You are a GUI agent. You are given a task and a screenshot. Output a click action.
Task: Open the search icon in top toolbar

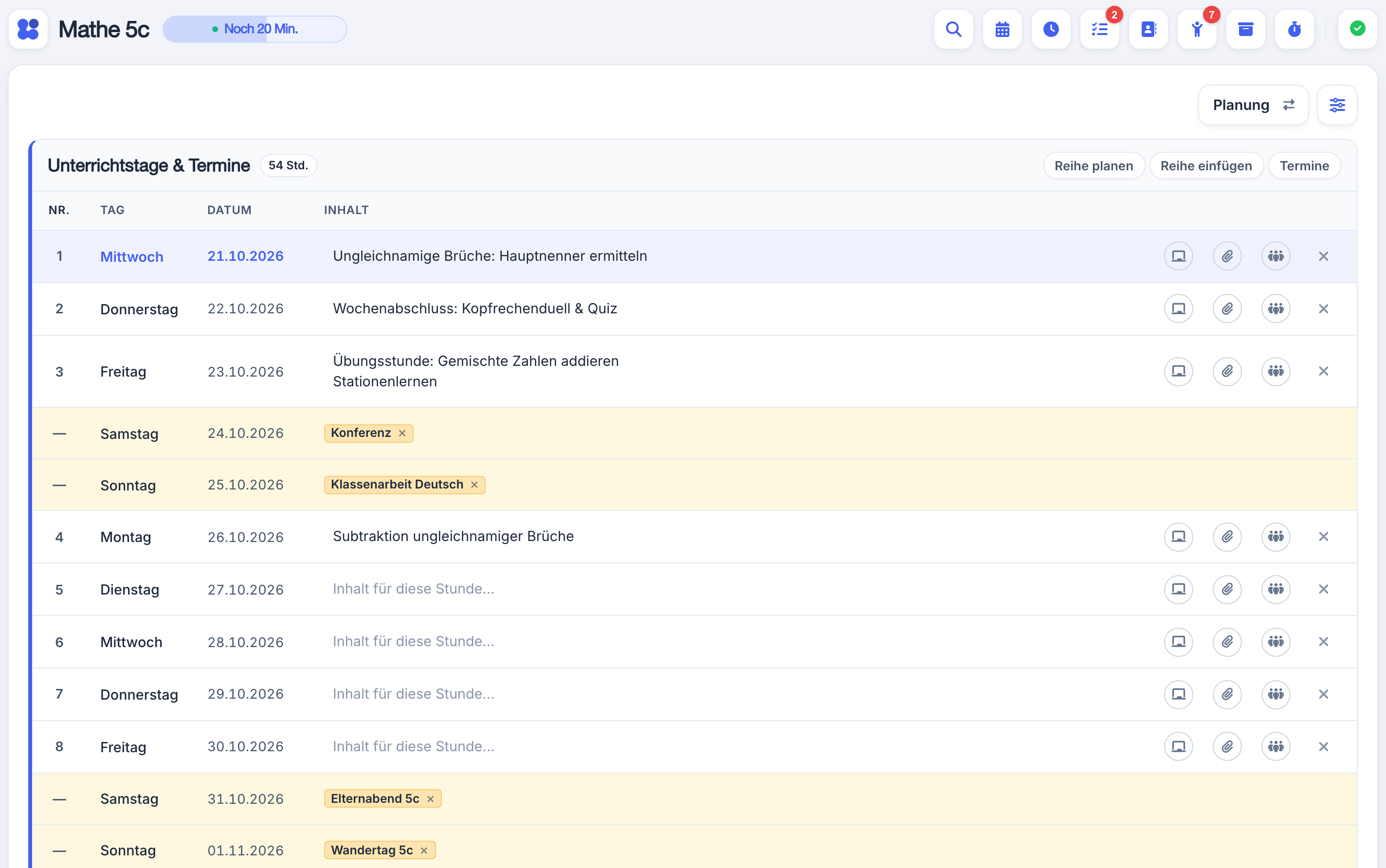tap(953, 29)
